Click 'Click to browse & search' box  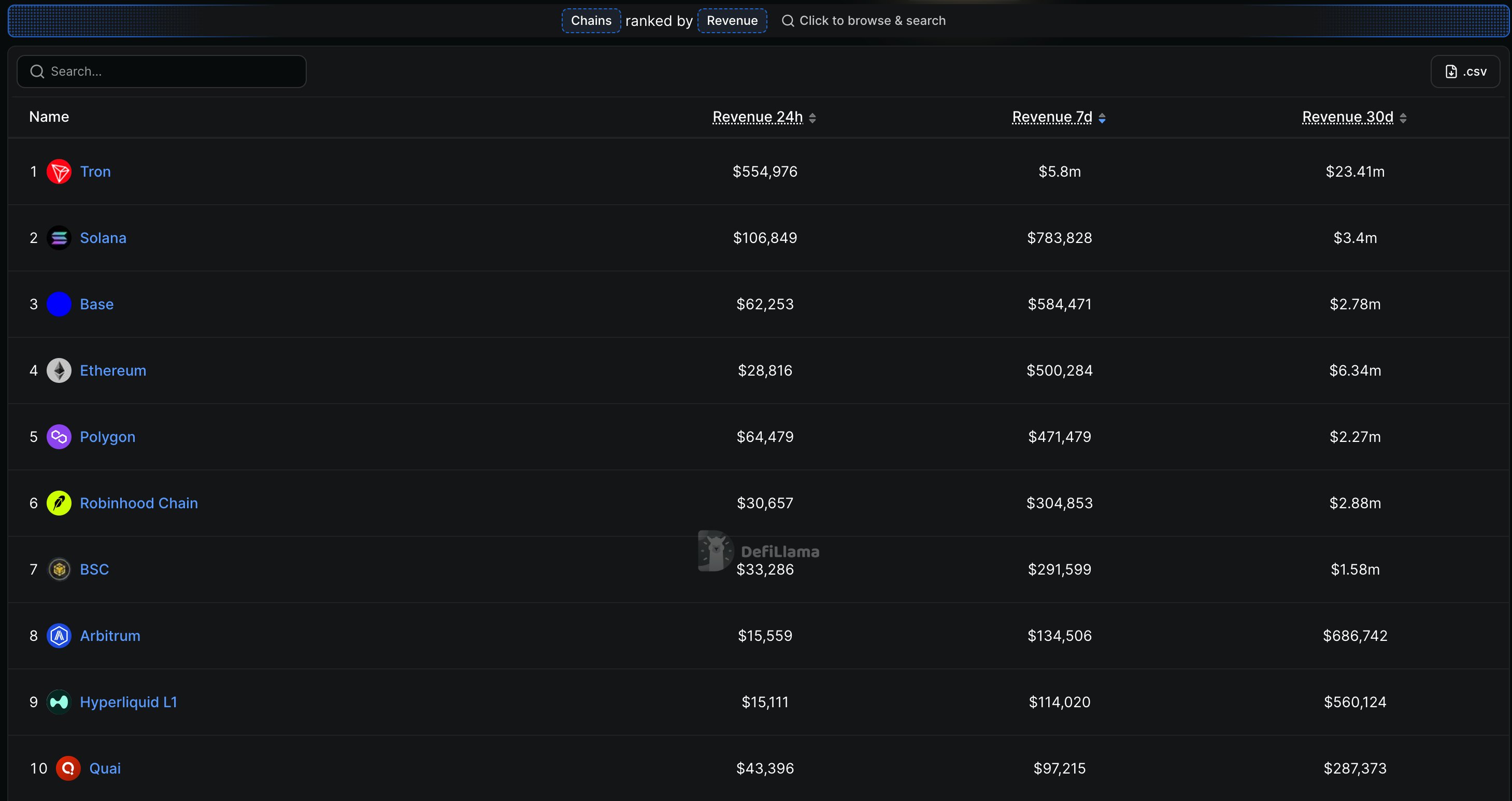(863, 21)
